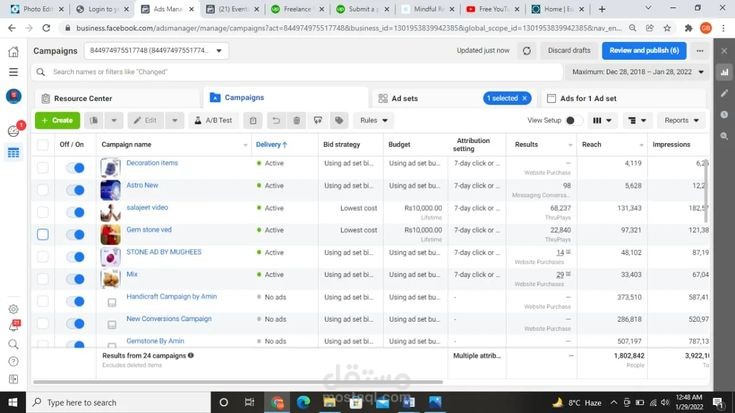Click the export icon beside trash
Screen dimensions: 735x413
(x=318, y=120)
